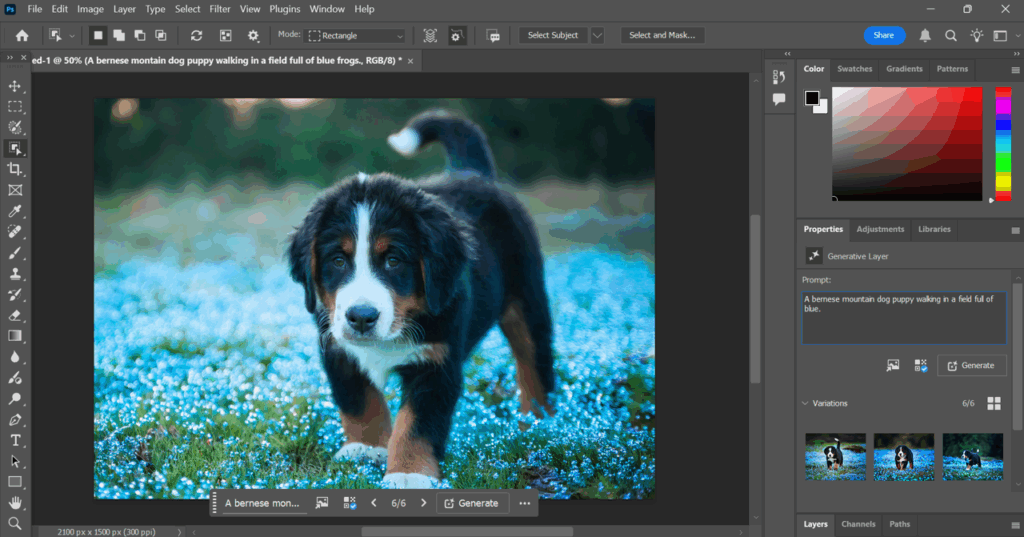The image size is (1024, 537).
Task: Click the Select and Mask button
Action: tap(661, 35)
